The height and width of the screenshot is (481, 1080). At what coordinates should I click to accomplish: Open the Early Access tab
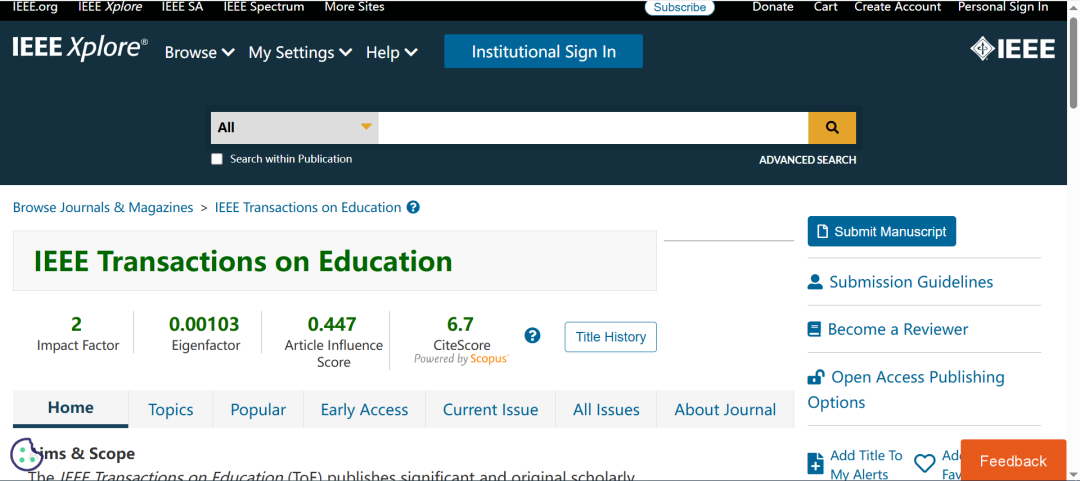[x=364, y=409]
